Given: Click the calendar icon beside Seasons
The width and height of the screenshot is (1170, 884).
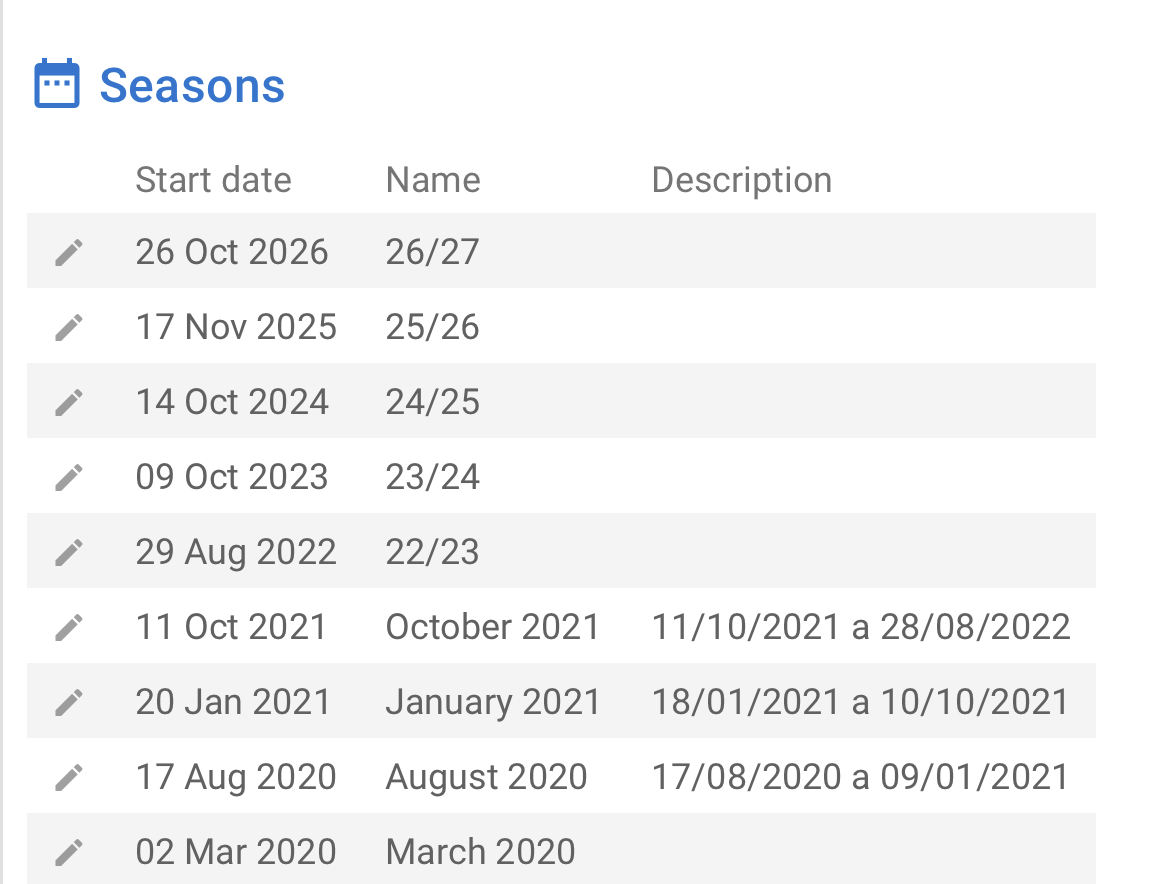Looking at the screenshot, I should (57, 84).
